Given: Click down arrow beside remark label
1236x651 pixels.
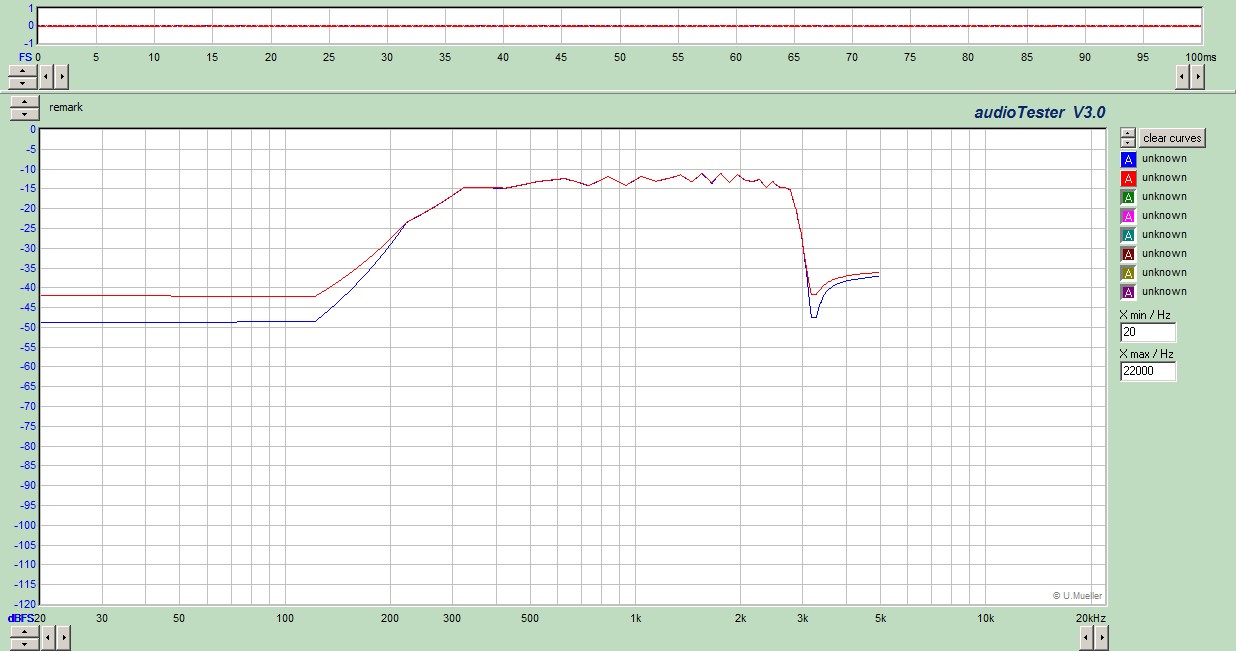Looking at the screenshot, I should pos(23,114).
